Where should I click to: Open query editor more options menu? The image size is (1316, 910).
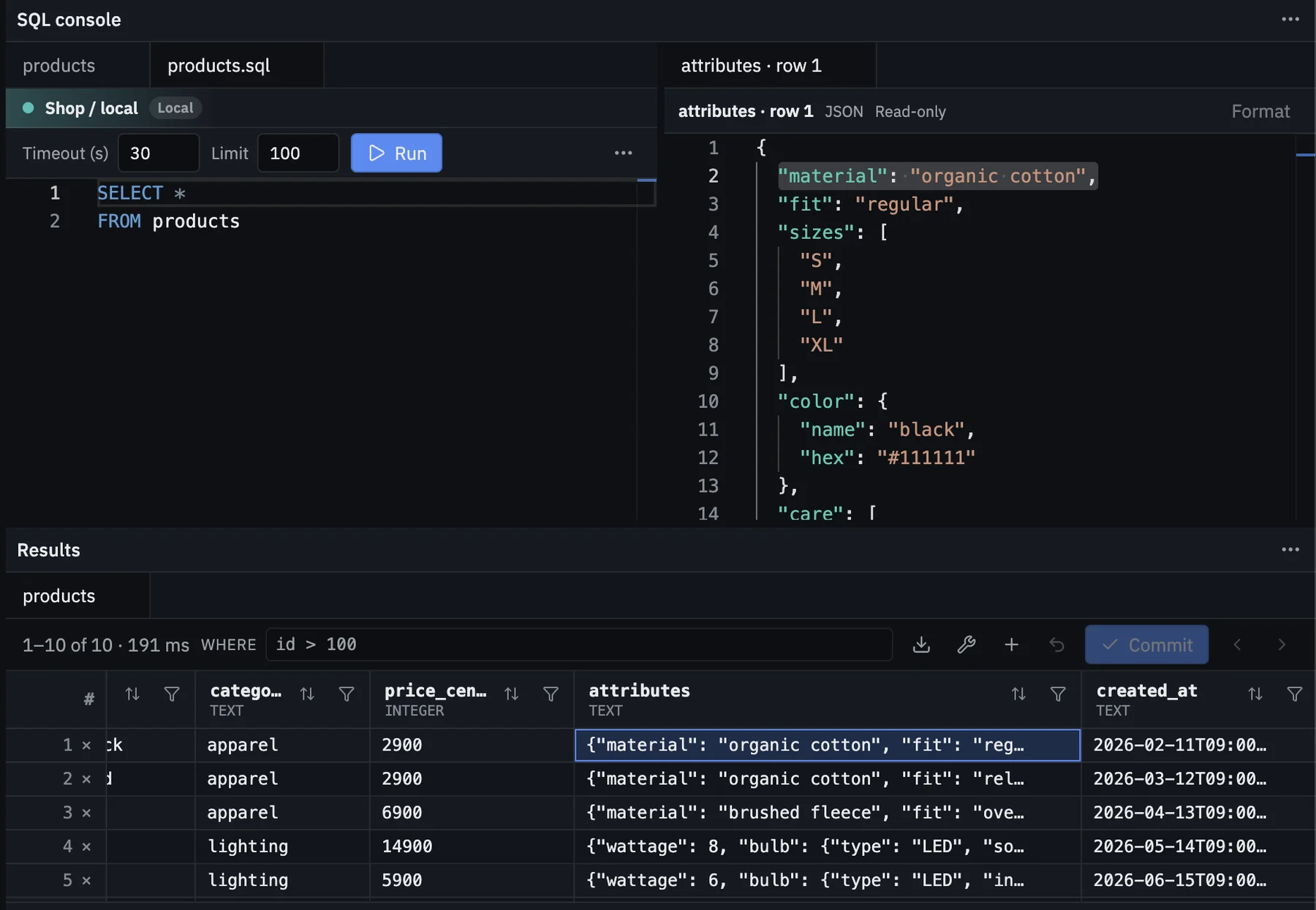pyautogui.click(x=623, y=153)
